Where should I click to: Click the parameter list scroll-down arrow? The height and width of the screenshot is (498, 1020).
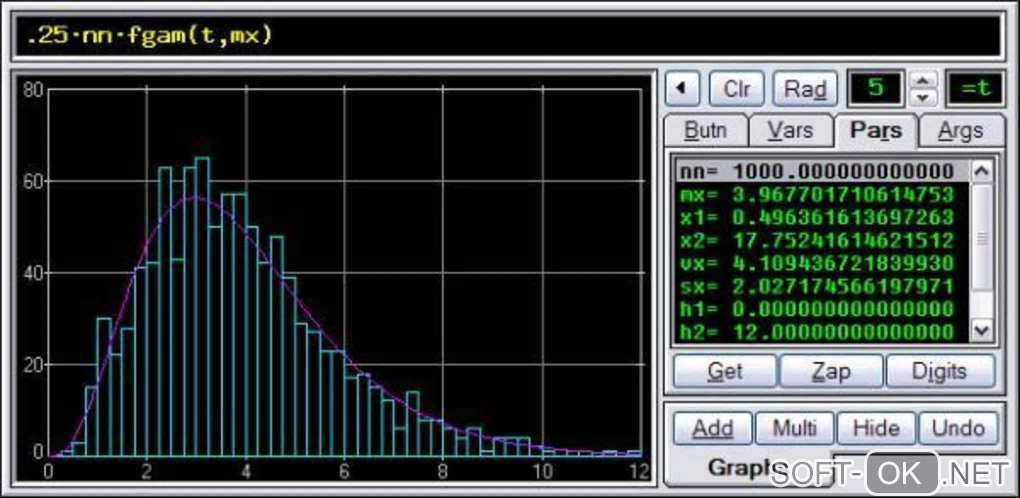coord(982,330)
